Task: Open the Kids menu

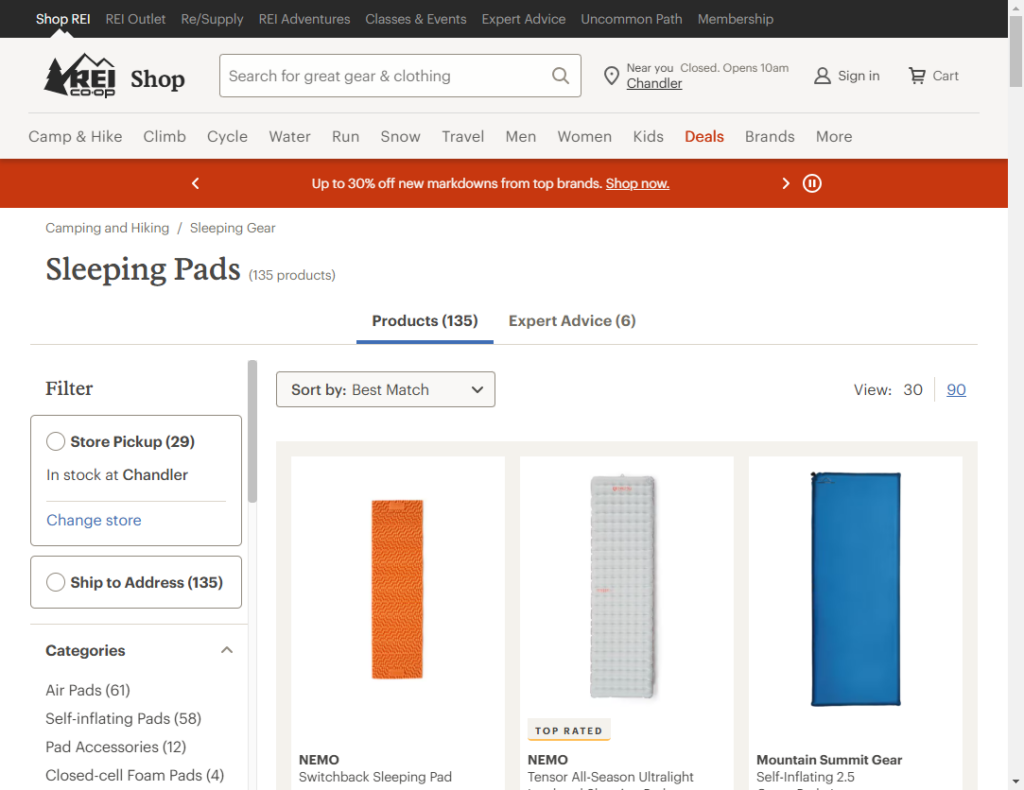Action: 648,136
